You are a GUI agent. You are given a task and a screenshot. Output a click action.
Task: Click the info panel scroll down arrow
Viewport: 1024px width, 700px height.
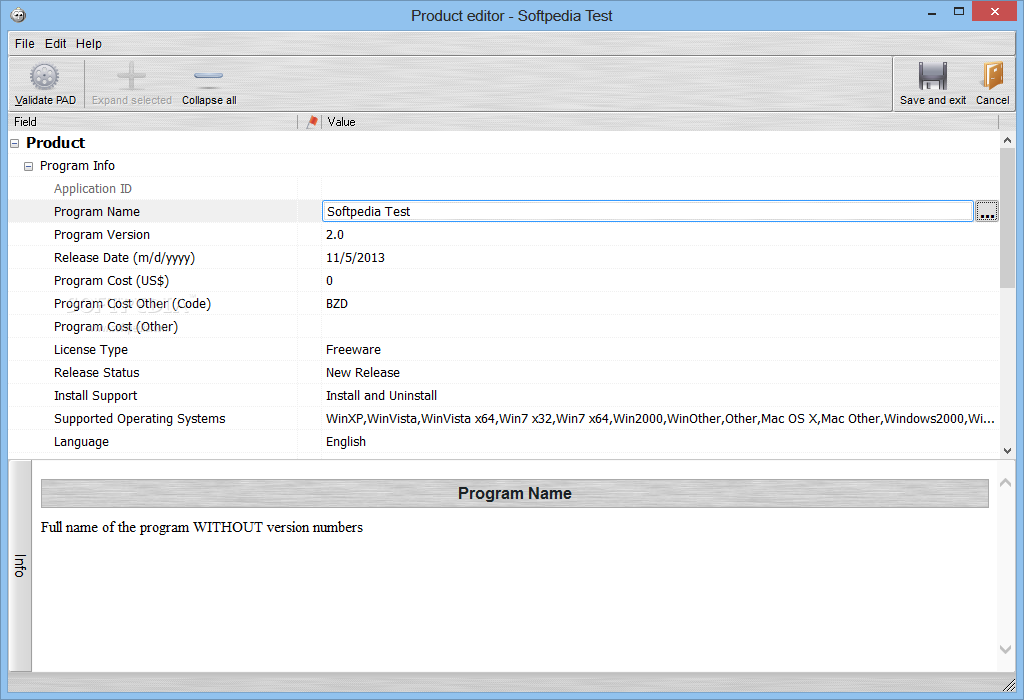1006,649
